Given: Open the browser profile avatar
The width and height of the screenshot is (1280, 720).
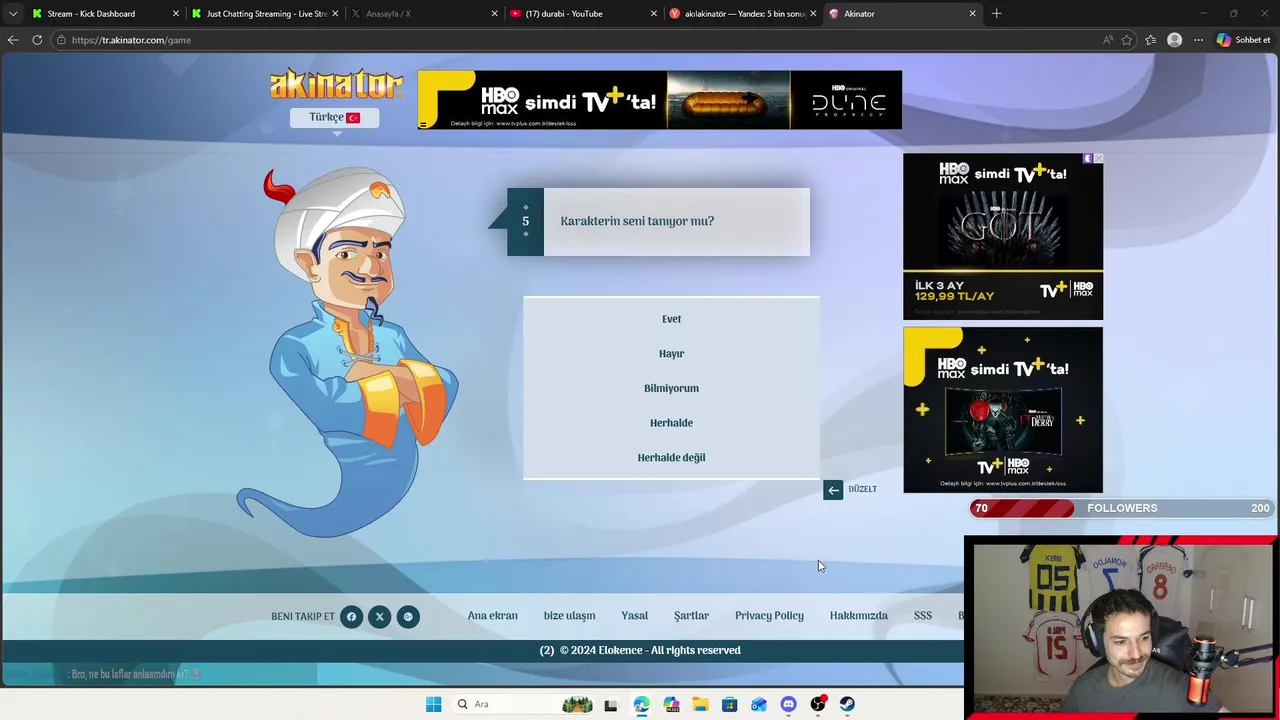Looking at the screenshot, I should click(1175, 40).
